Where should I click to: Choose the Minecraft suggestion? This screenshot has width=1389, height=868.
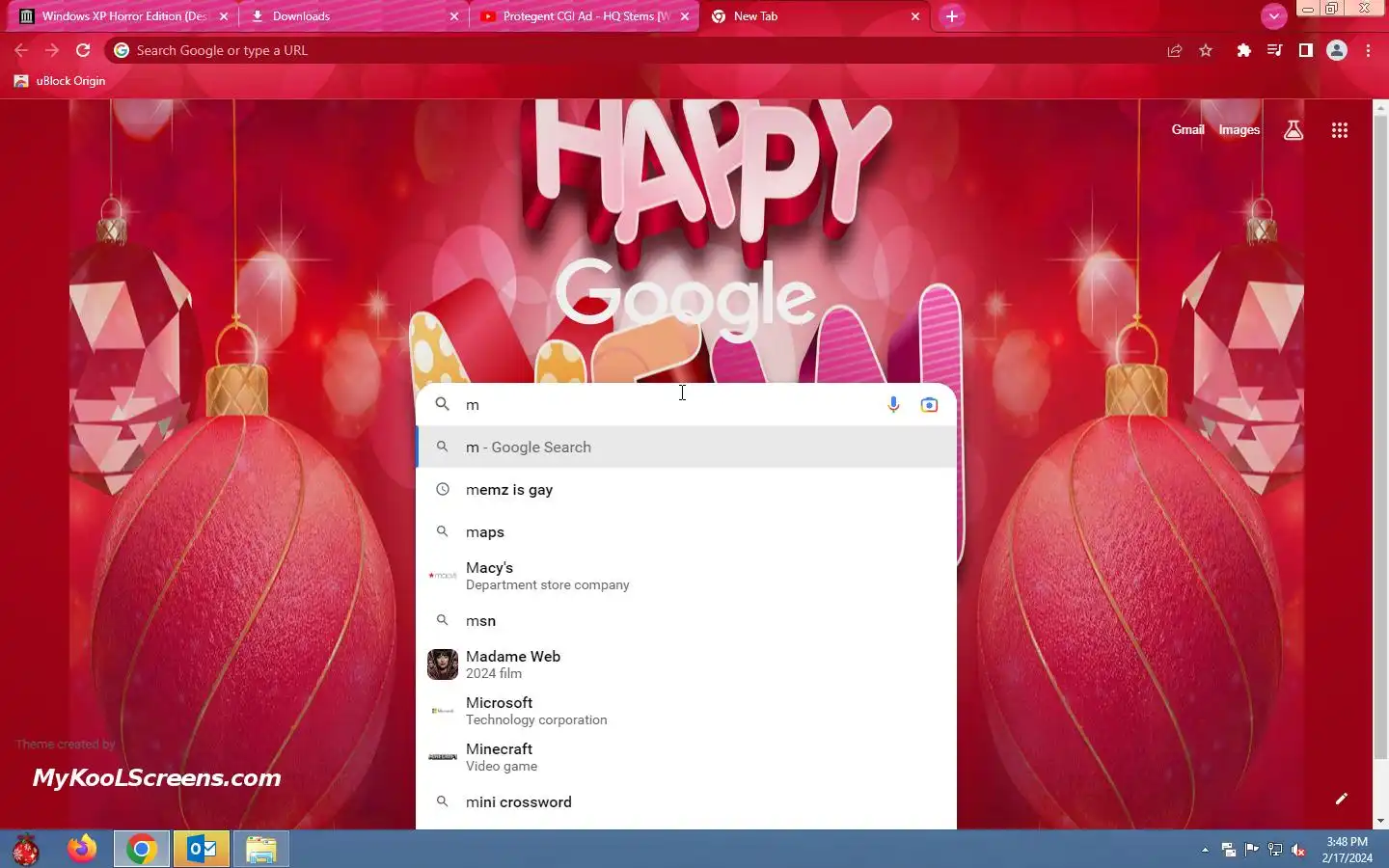point(686,757)
